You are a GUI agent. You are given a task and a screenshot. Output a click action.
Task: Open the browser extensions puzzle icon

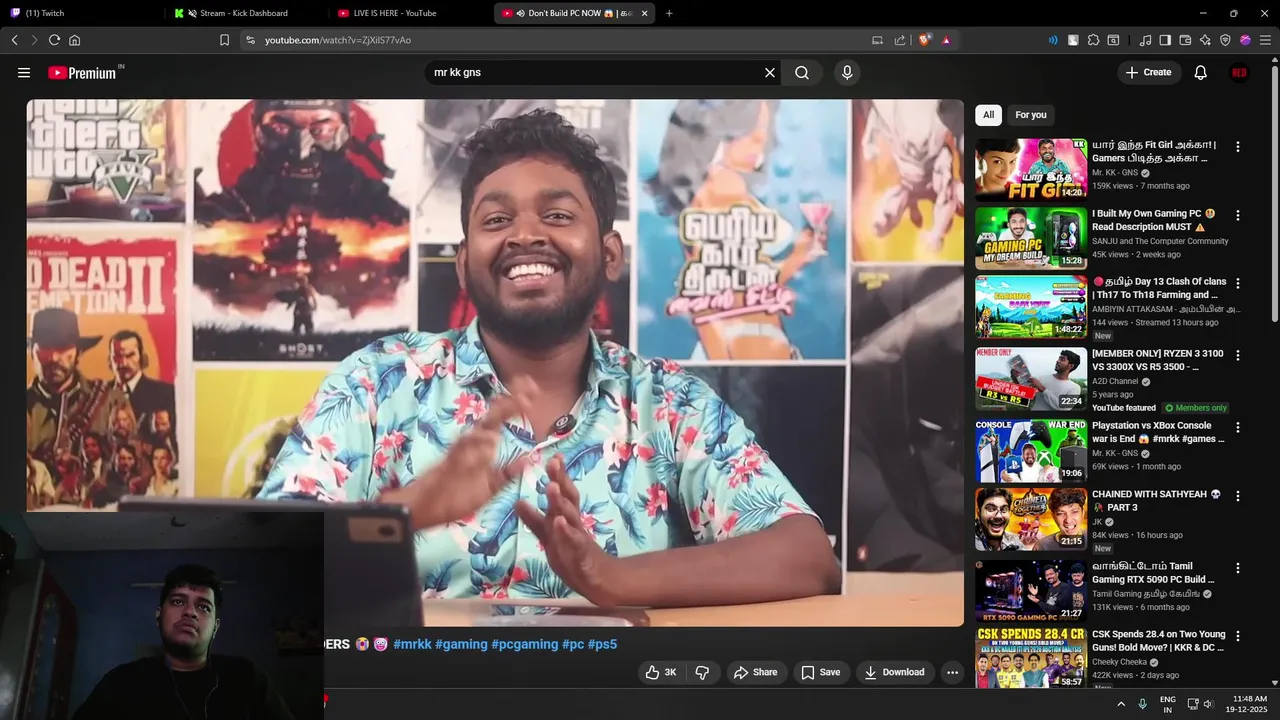(x=1093, y=40)
